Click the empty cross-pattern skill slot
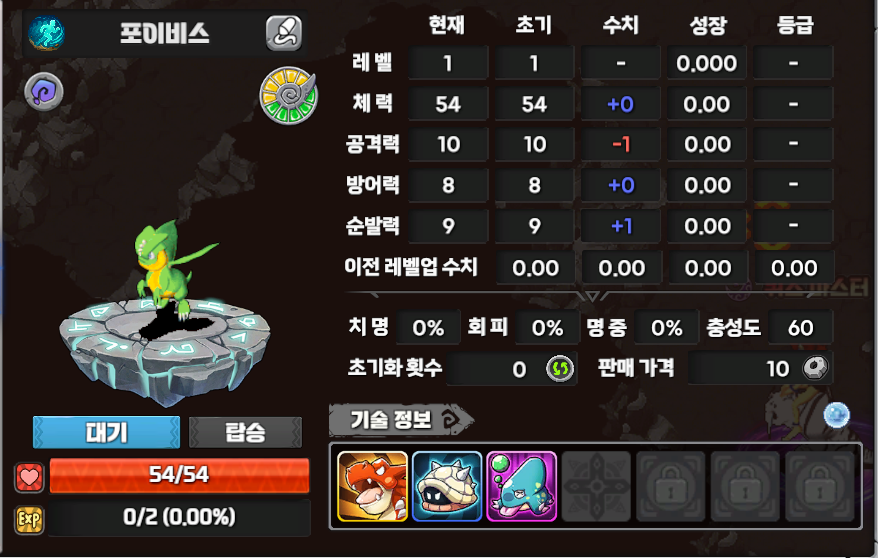 pos(596,486)
